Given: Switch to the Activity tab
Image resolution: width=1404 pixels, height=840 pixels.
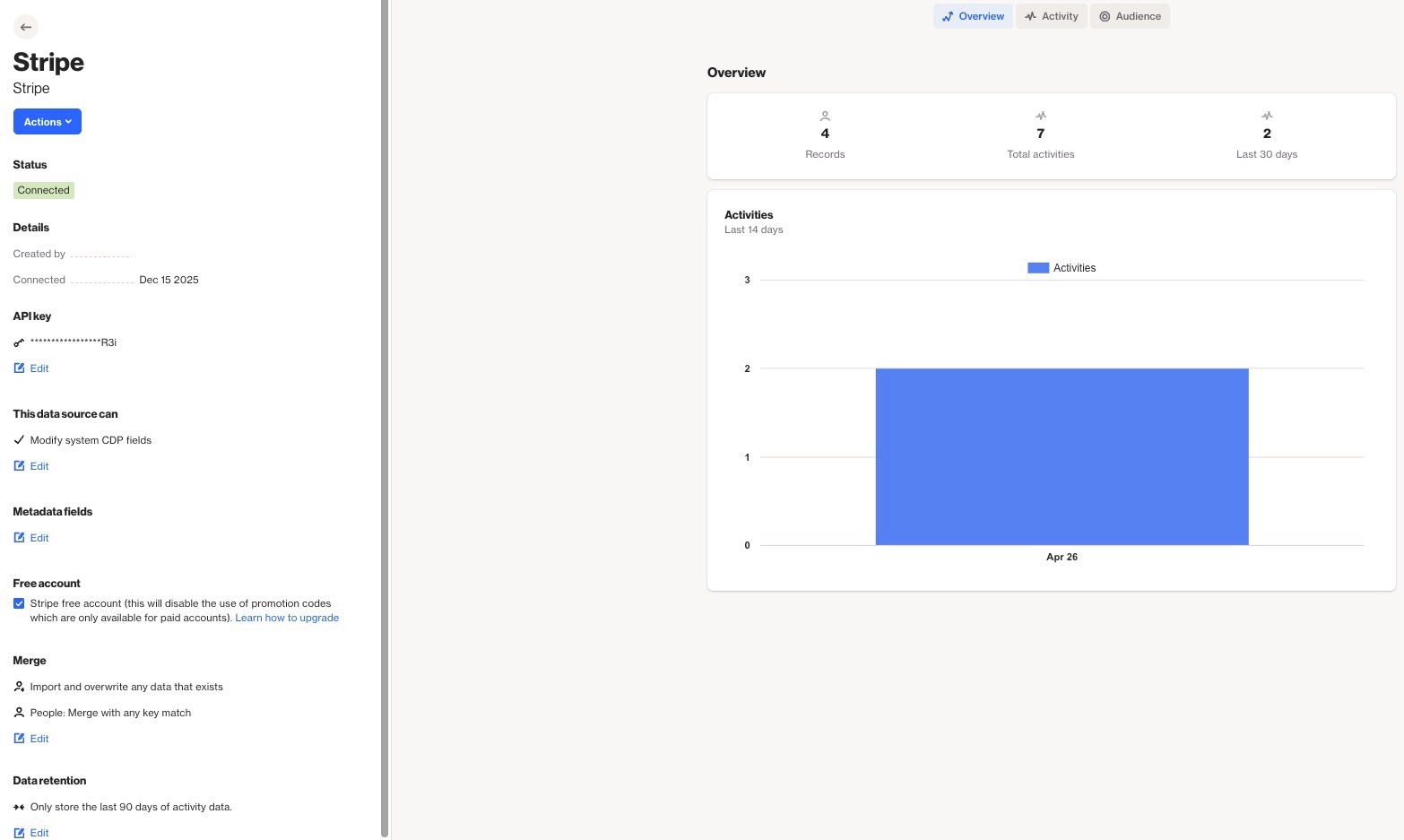Looking at the screenshot, I should tap(1052, 16).
